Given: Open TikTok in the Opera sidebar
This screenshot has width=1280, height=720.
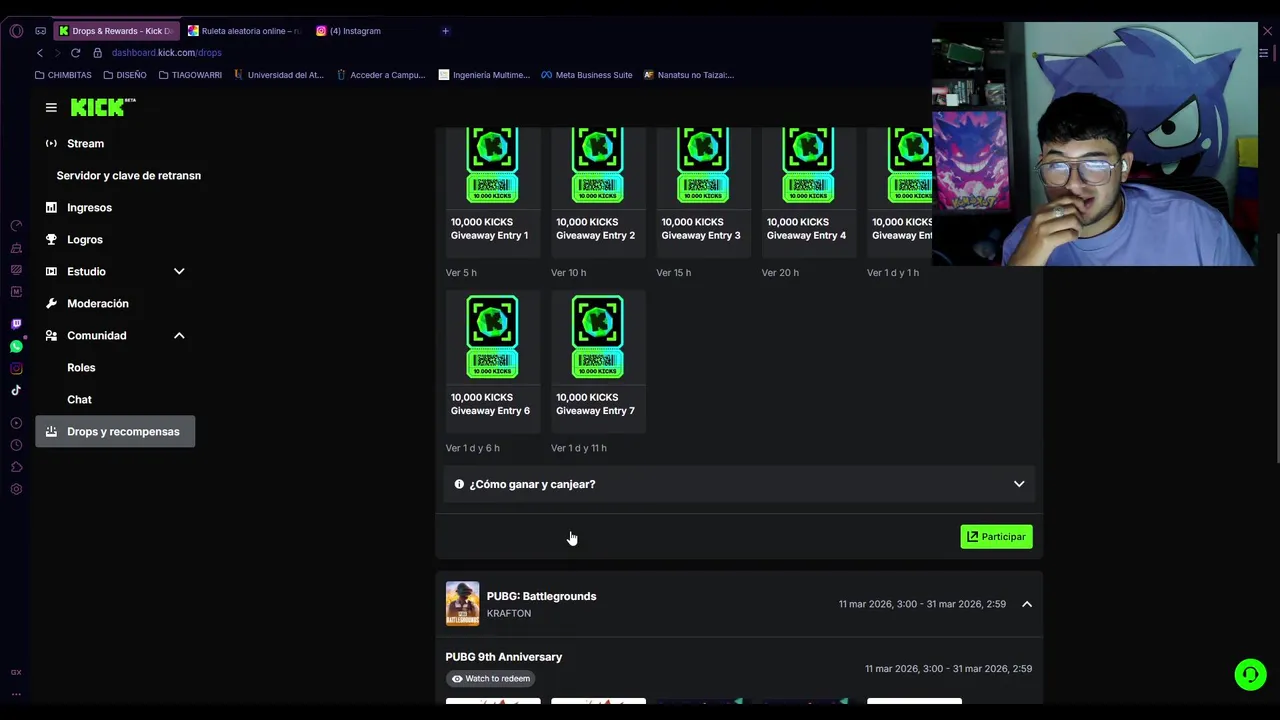Looking at the screenshot, I should pyautogui.click(x=16, y=390).
